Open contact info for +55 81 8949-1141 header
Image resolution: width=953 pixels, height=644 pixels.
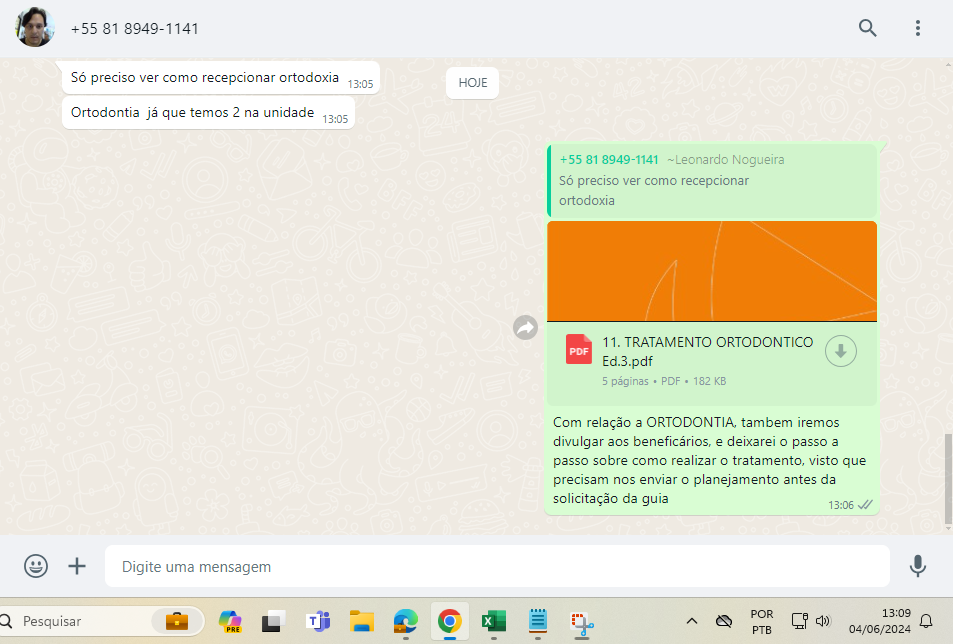coord(134,29)
